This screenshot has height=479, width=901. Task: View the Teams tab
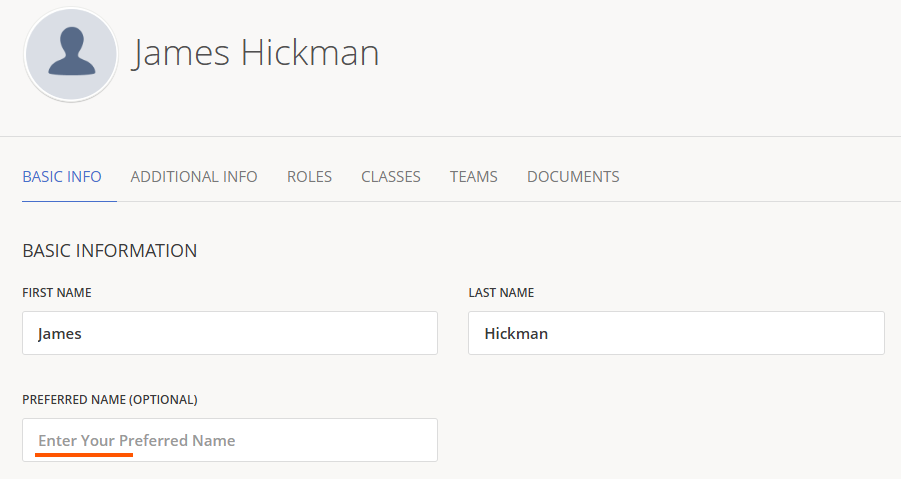(x=473, y=177)
